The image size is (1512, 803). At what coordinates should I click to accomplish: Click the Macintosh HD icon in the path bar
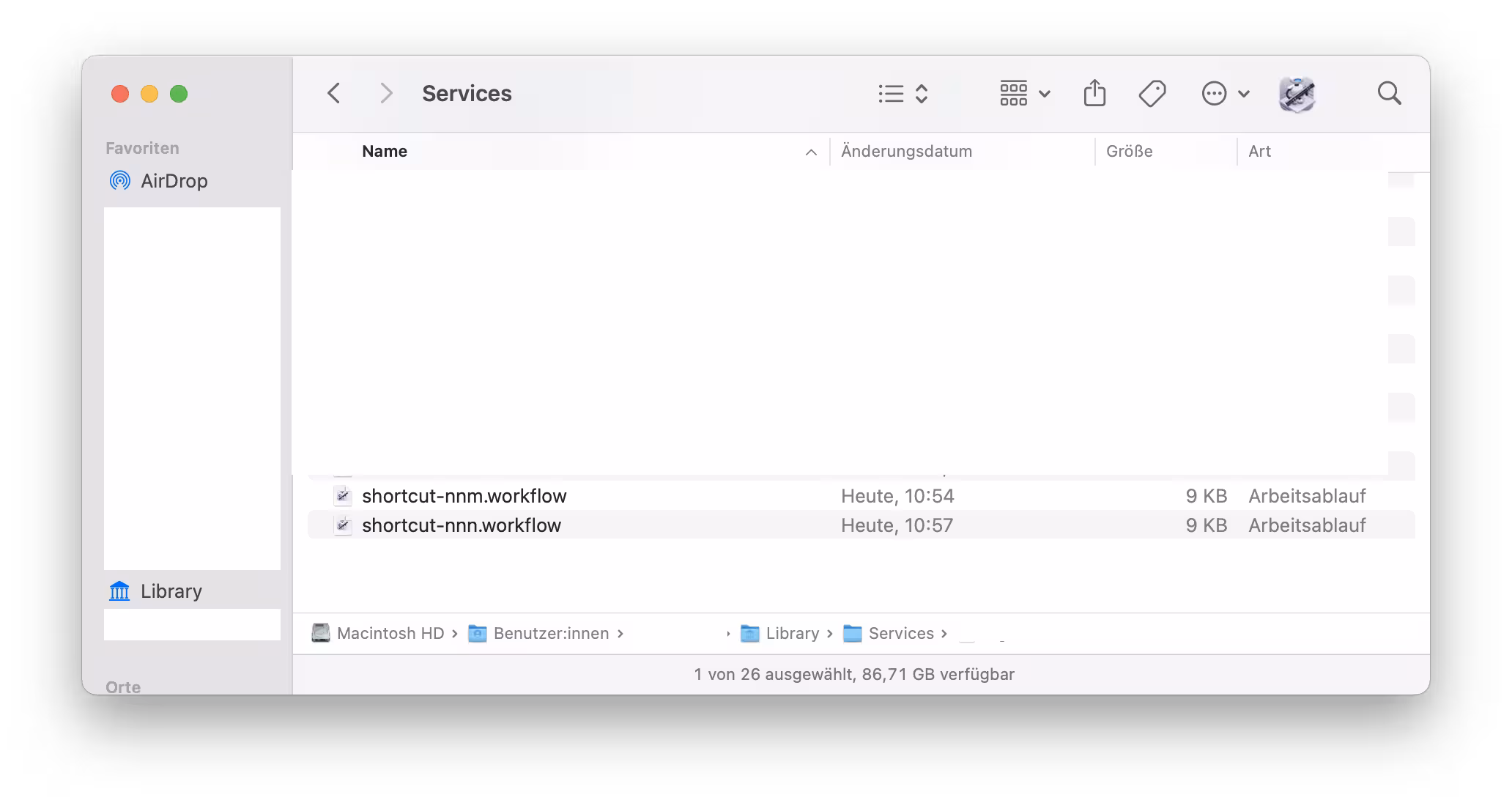coord(321,633)
